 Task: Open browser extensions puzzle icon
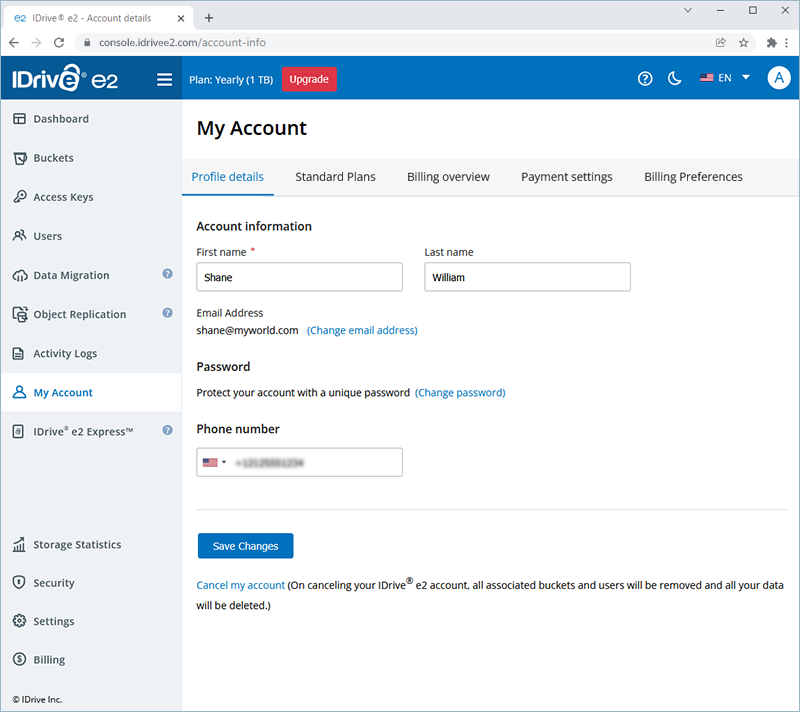click(771, 43)
